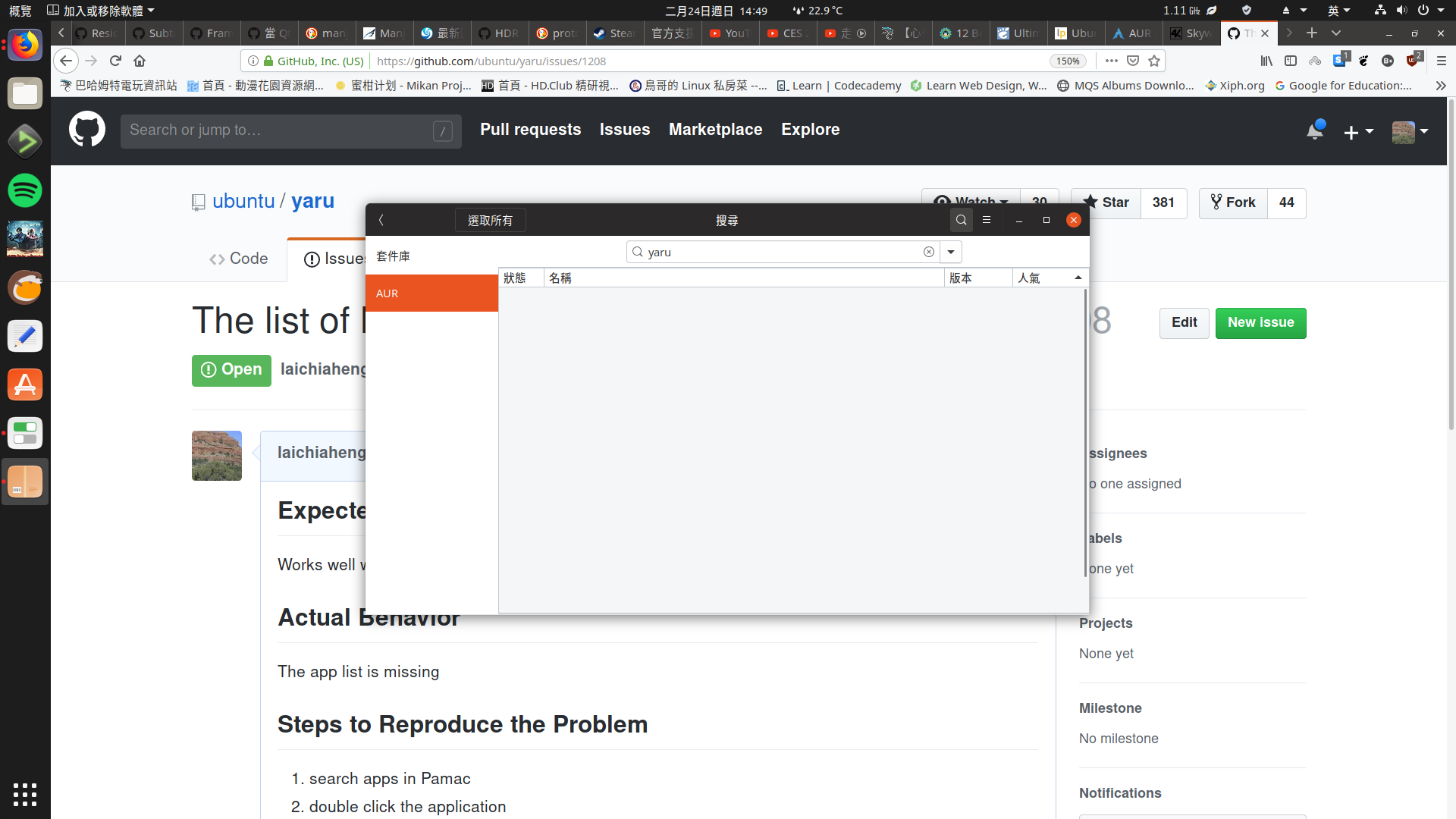Screen dimensions: 1456x819
Task: Expand the user avatar menu
Action: 1410,132
